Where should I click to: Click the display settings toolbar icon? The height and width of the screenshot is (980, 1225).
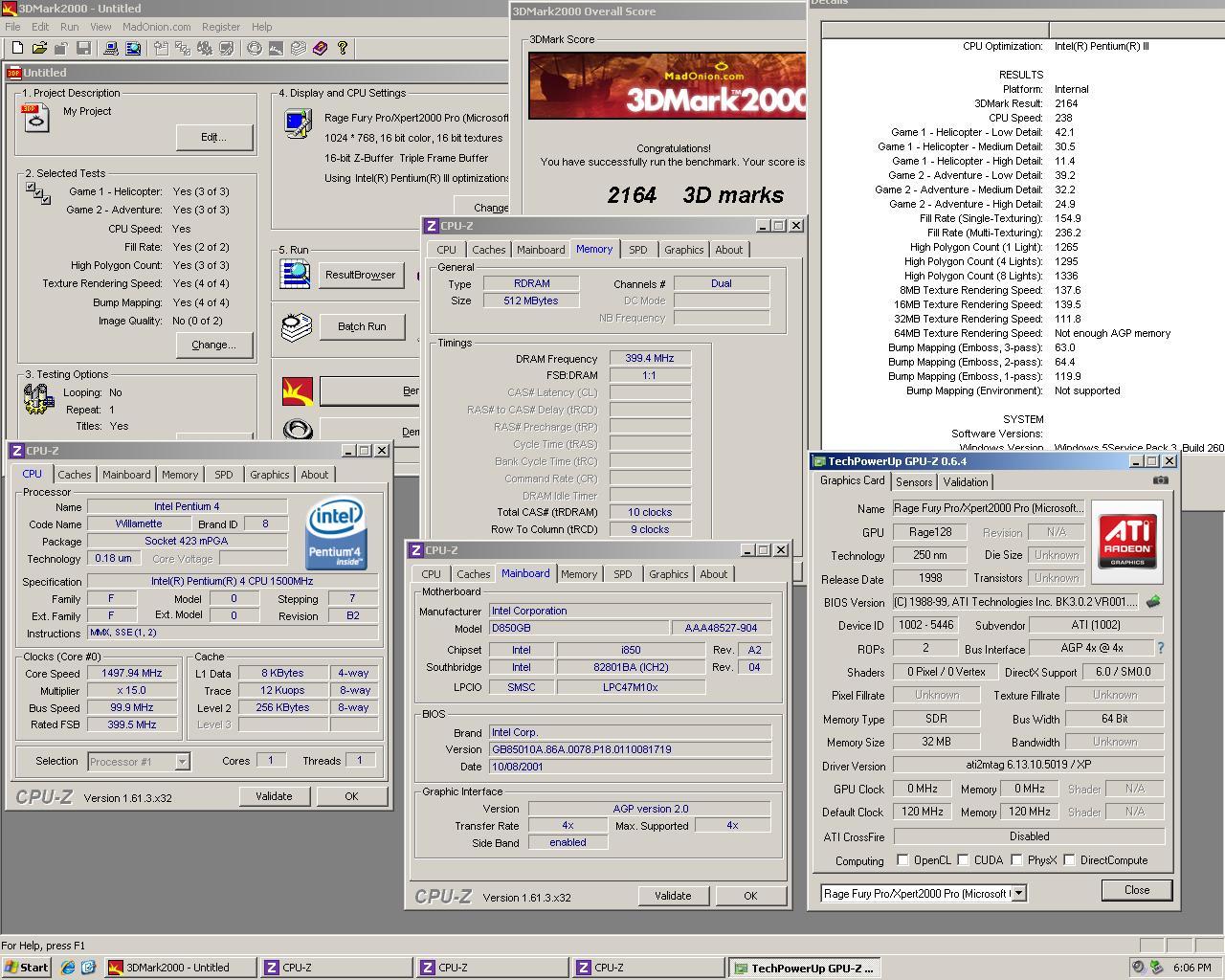click(x=227, y=48)
